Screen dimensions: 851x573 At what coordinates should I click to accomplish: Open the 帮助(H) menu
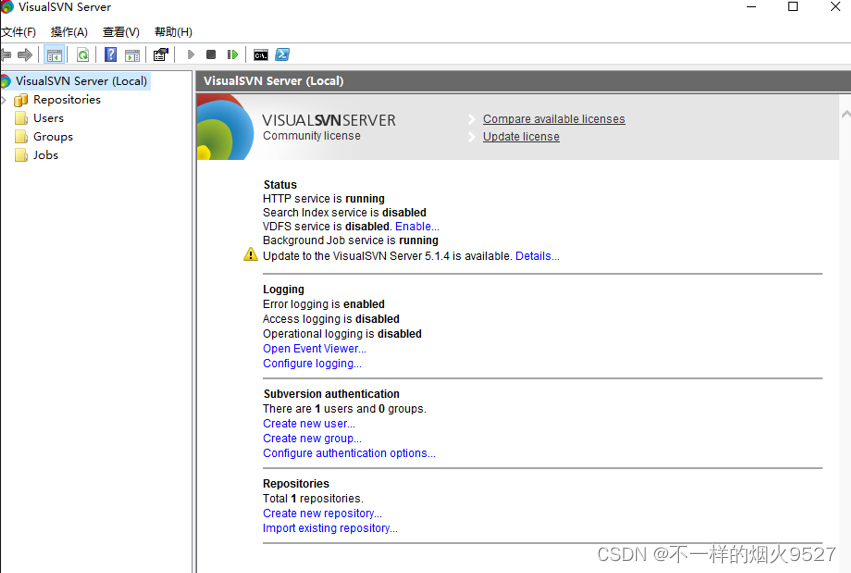(173, 32)
